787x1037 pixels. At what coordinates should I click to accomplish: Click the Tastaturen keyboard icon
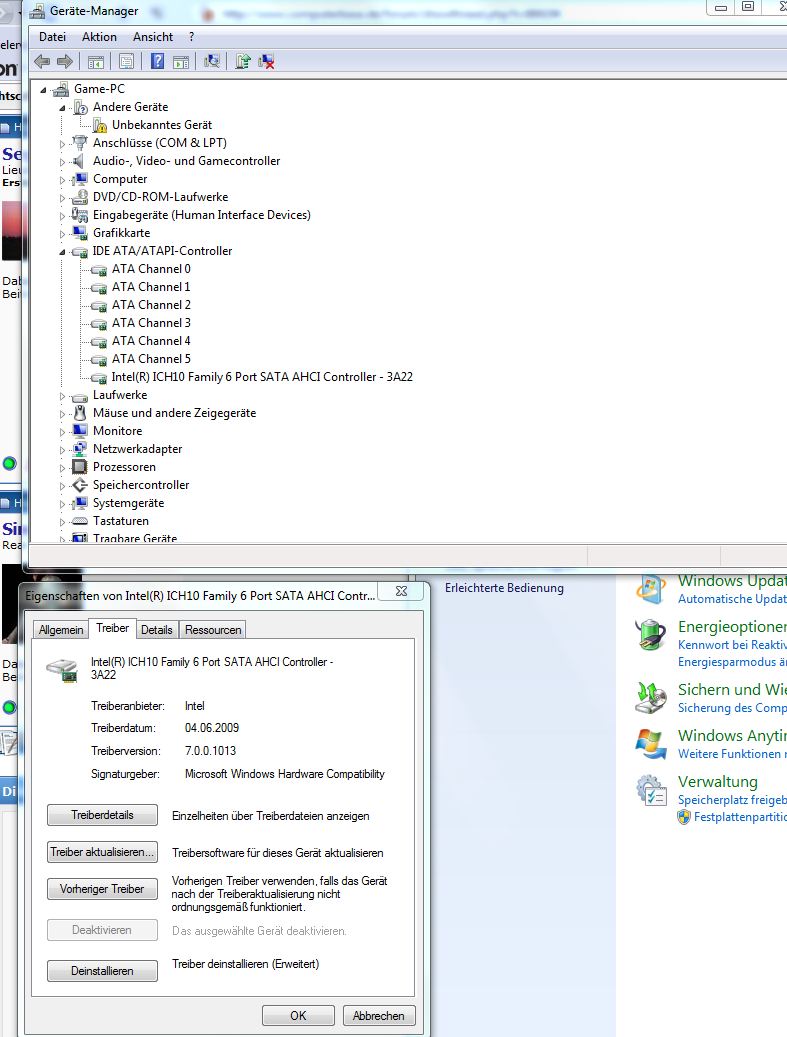click(x=80, y=521)
